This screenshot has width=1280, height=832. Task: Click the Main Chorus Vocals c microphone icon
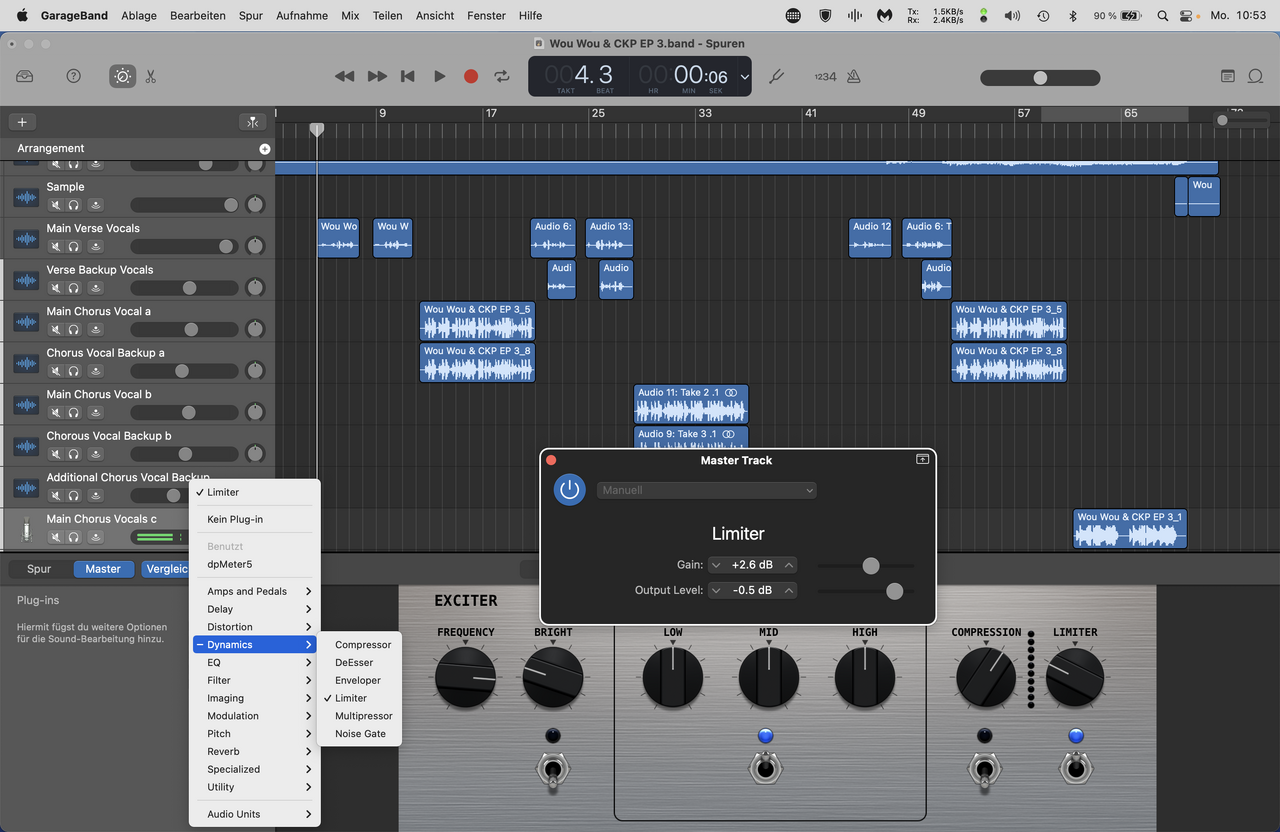pyautogui.click(x=26, y=529)
